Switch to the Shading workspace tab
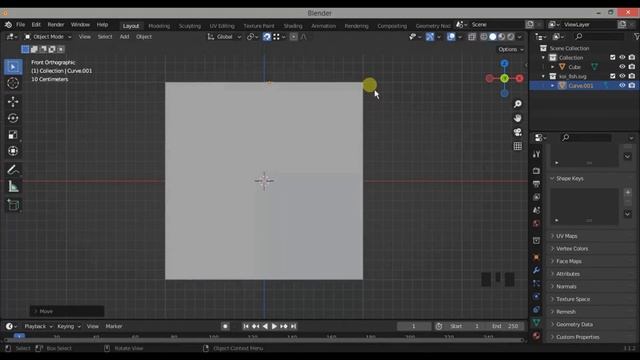This screenshot has height=360, width=640. (293, 26)
